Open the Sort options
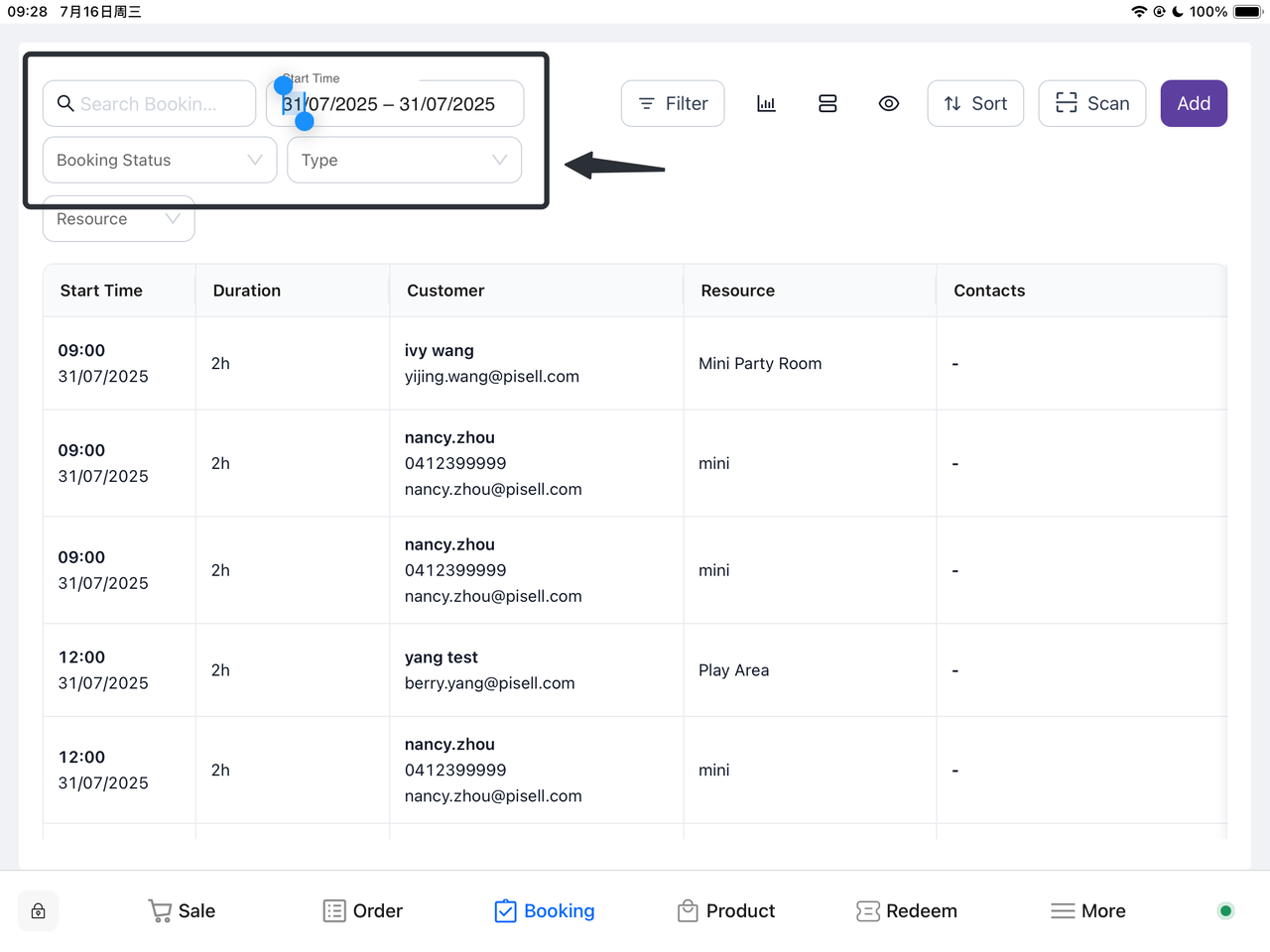Image resolution: width=1270 pixels, height=952 pixels. coord(974,103)
